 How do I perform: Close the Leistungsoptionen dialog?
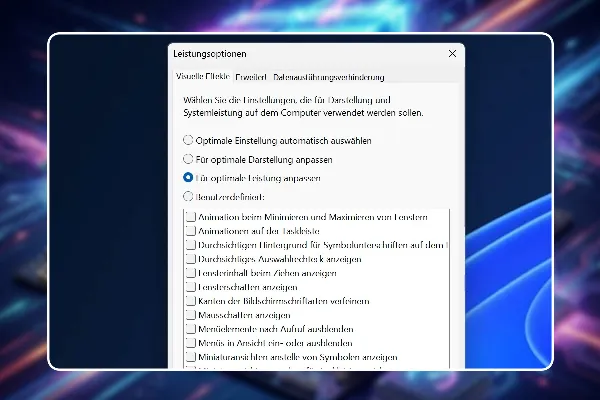pyautogui.click(x=452, y=54)
